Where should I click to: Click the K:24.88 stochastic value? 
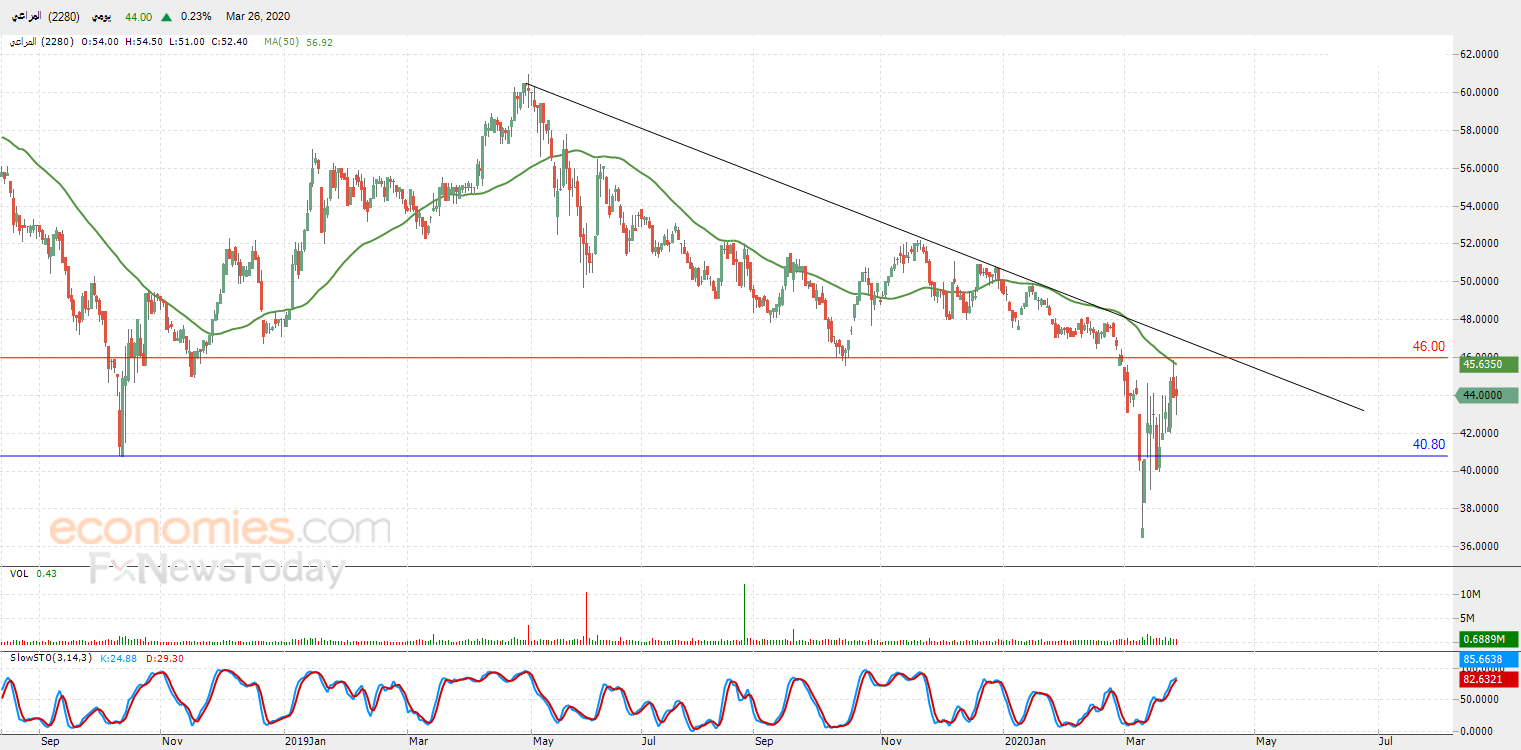[119, 658]
